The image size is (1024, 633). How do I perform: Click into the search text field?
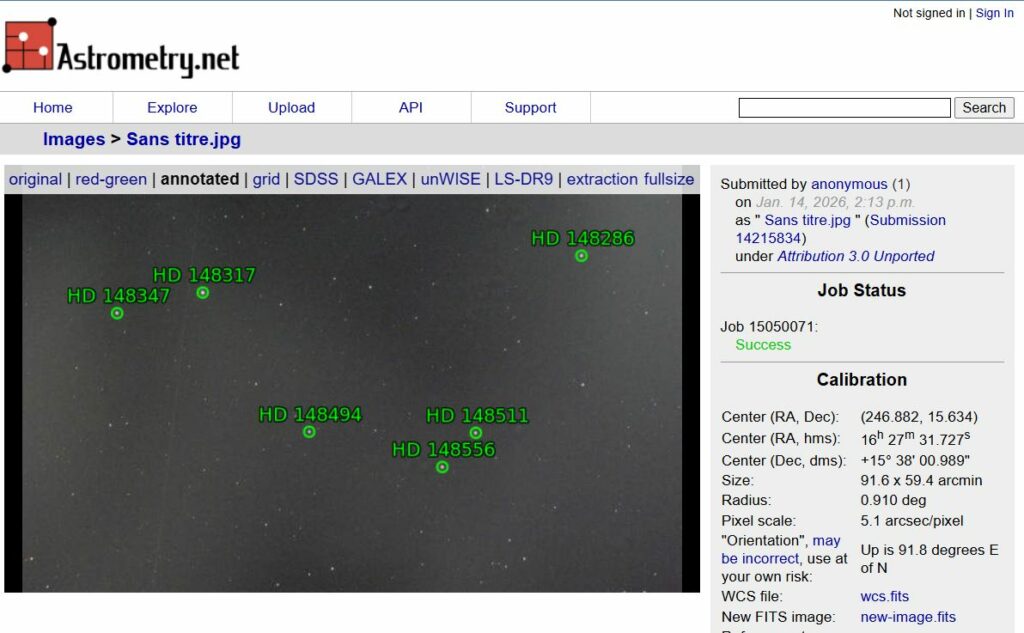click(x=844, y=108)
